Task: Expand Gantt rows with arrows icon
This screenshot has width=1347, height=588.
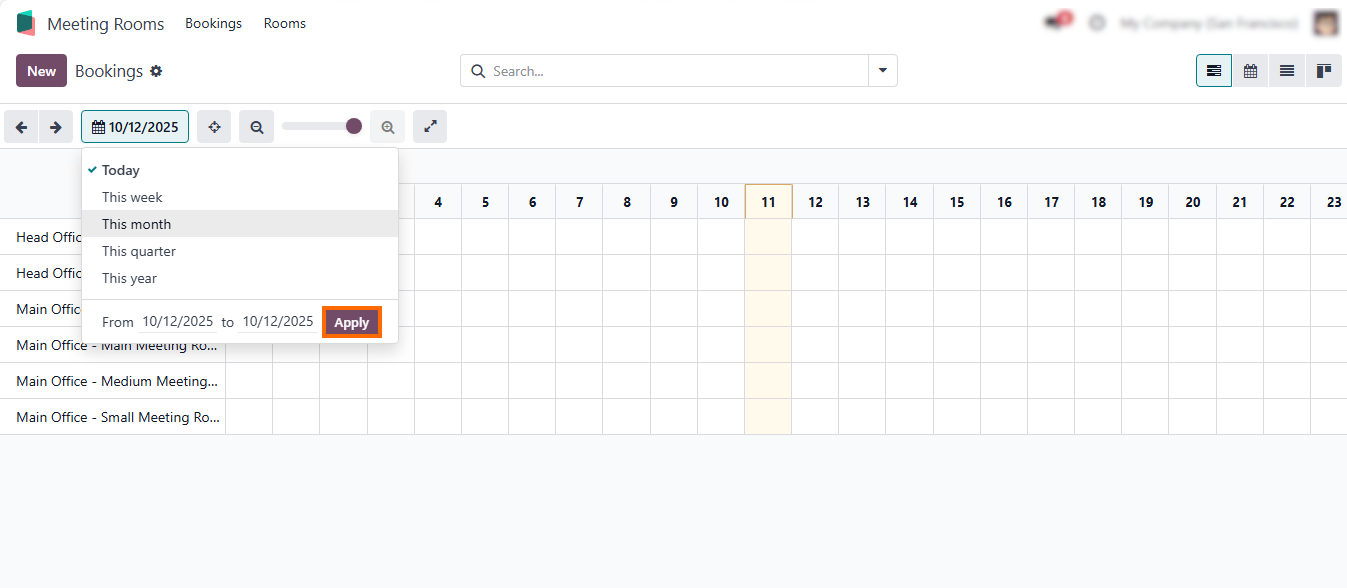Action: coord(430,127)
